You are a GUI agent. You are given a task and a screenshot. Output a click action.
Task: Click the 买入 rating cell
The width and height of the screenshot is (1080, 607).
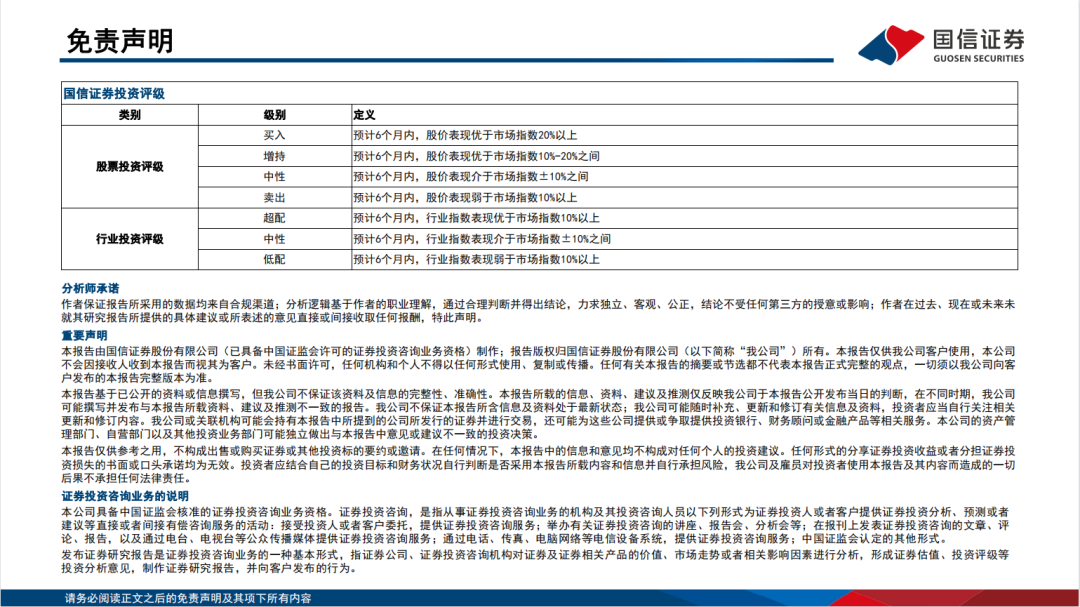tap(274, 136)
